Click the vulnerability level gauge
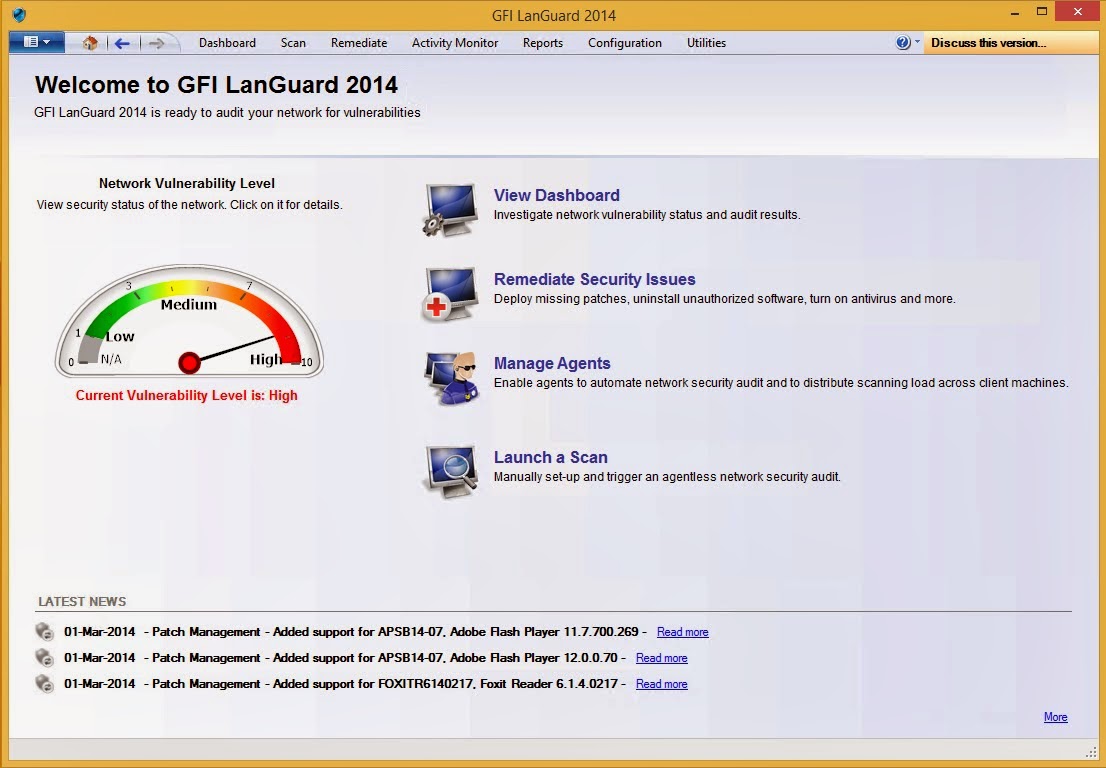Viewport: 1106px width, 768px height. coord(189,321)
